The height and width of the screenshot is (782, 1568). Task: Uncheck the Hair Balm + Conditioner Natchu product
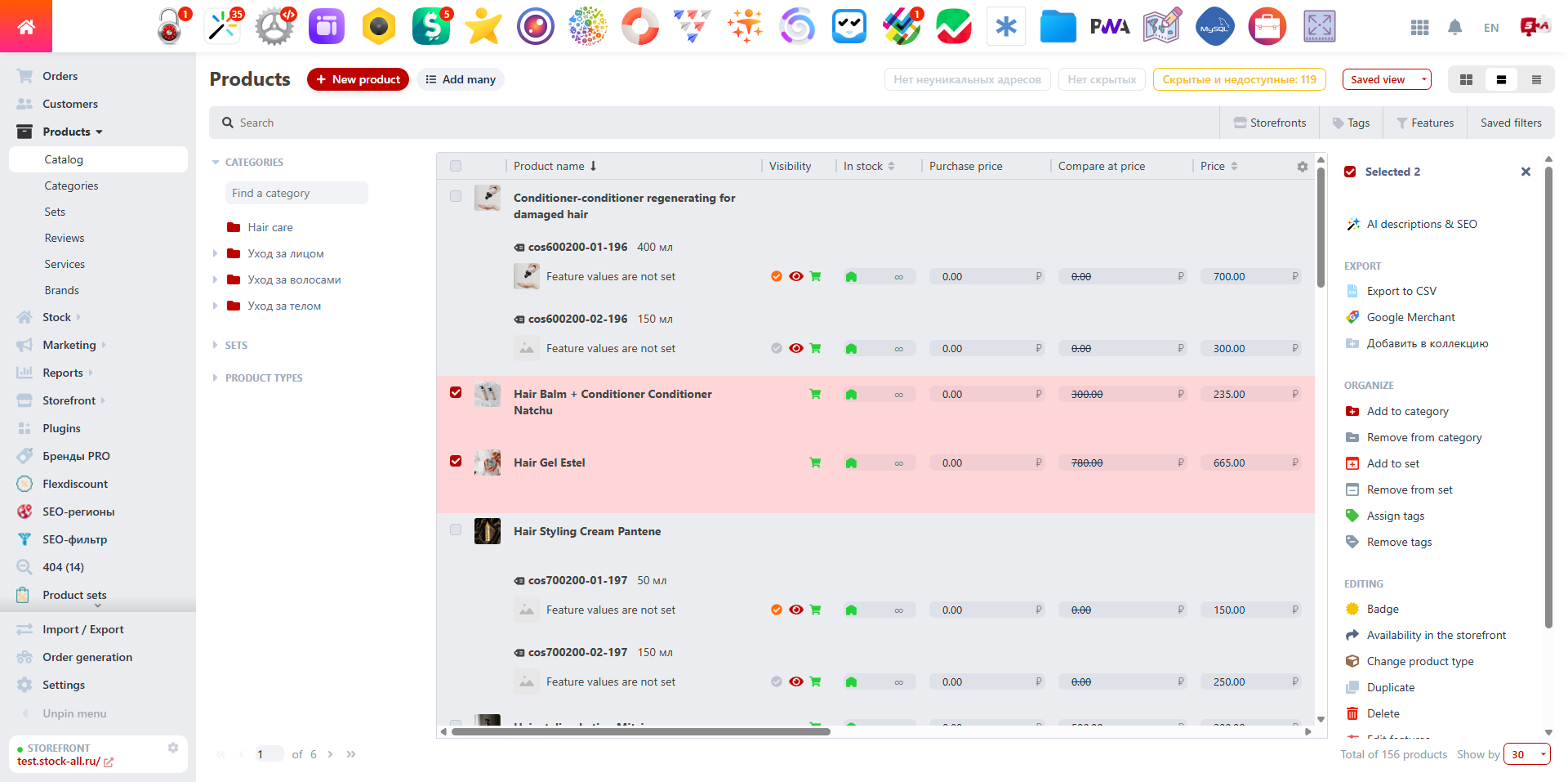(456, 392)
